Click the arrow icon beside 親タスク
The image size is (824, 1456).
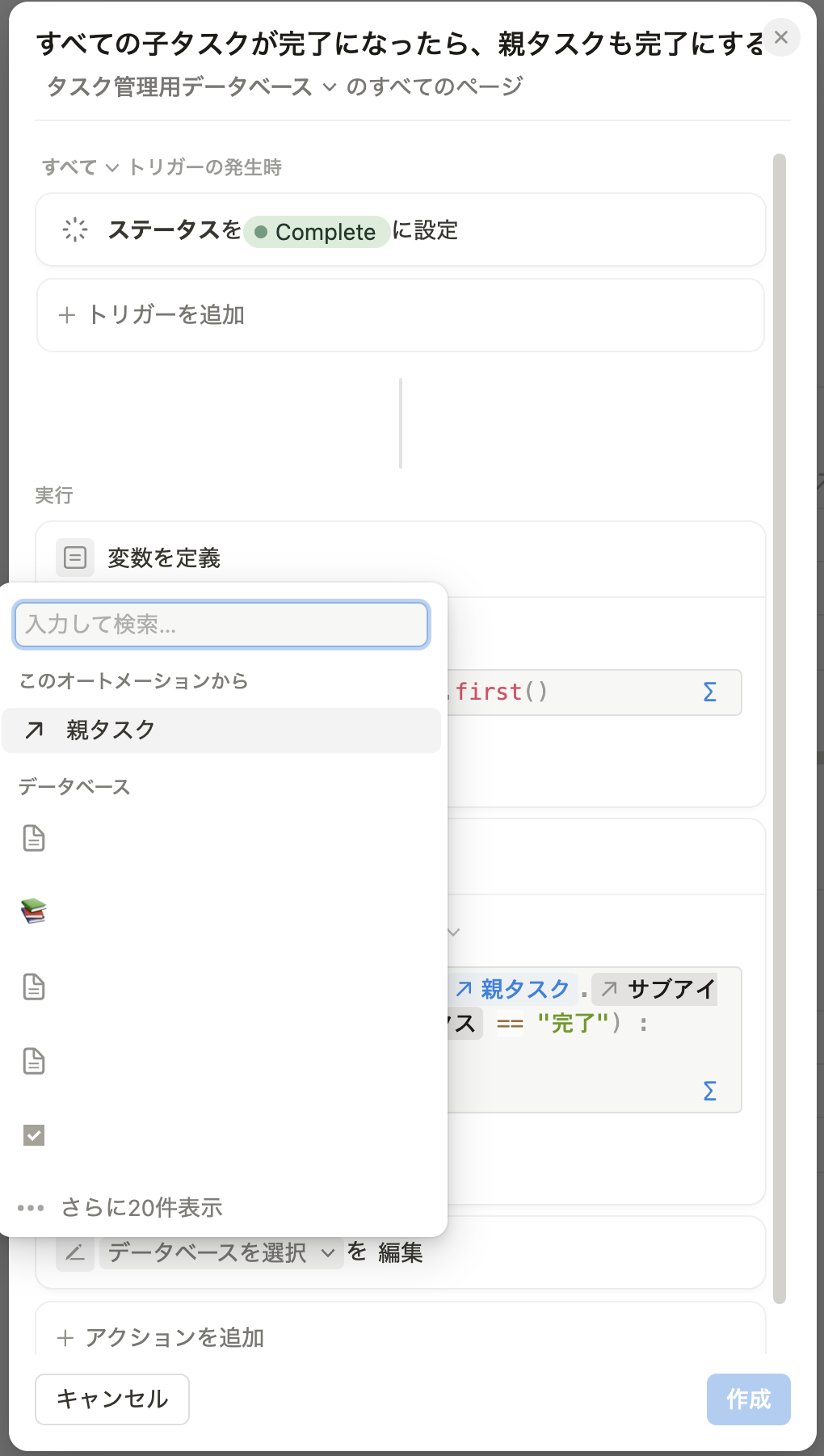click(34, 730)
